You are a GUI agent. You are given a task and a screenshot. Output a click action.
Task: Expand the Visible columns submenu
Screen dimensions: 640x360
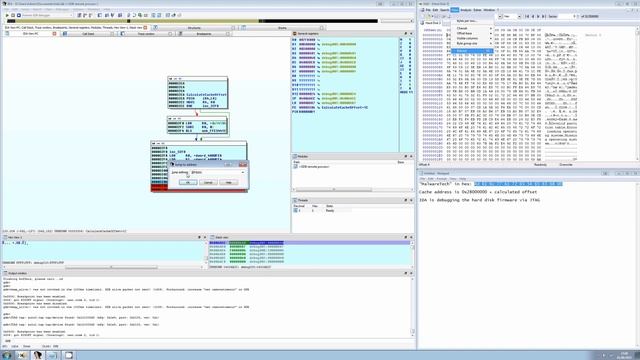pos(472,38)
